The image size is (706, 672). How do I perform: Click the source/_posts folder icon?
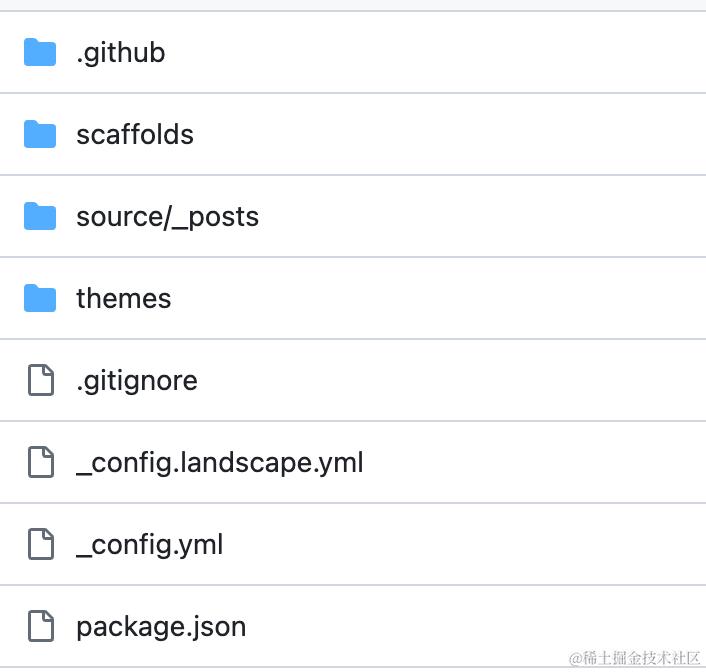[40, 216]
